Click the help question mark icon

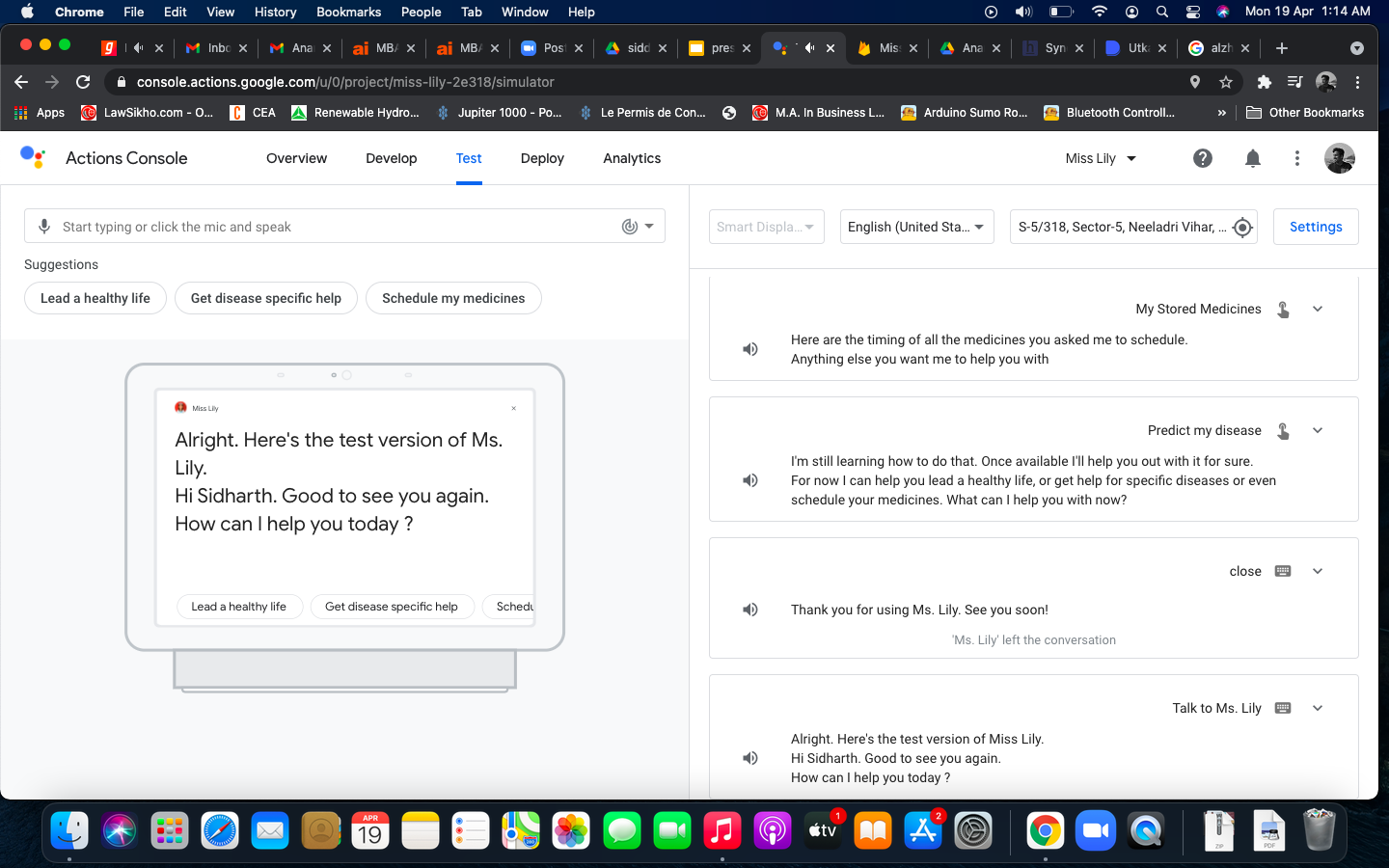[x=1202, y=158]
